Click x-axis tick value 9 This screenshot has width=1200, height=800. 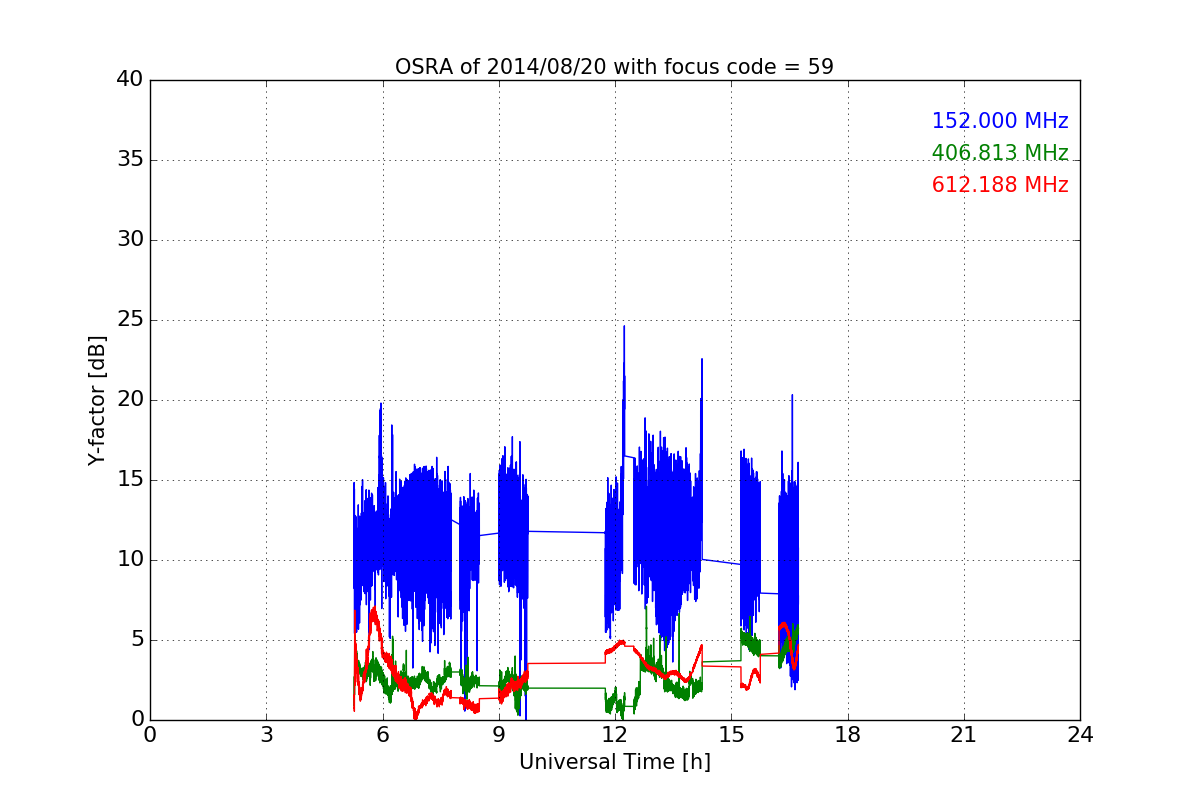[x=499, y=735]
